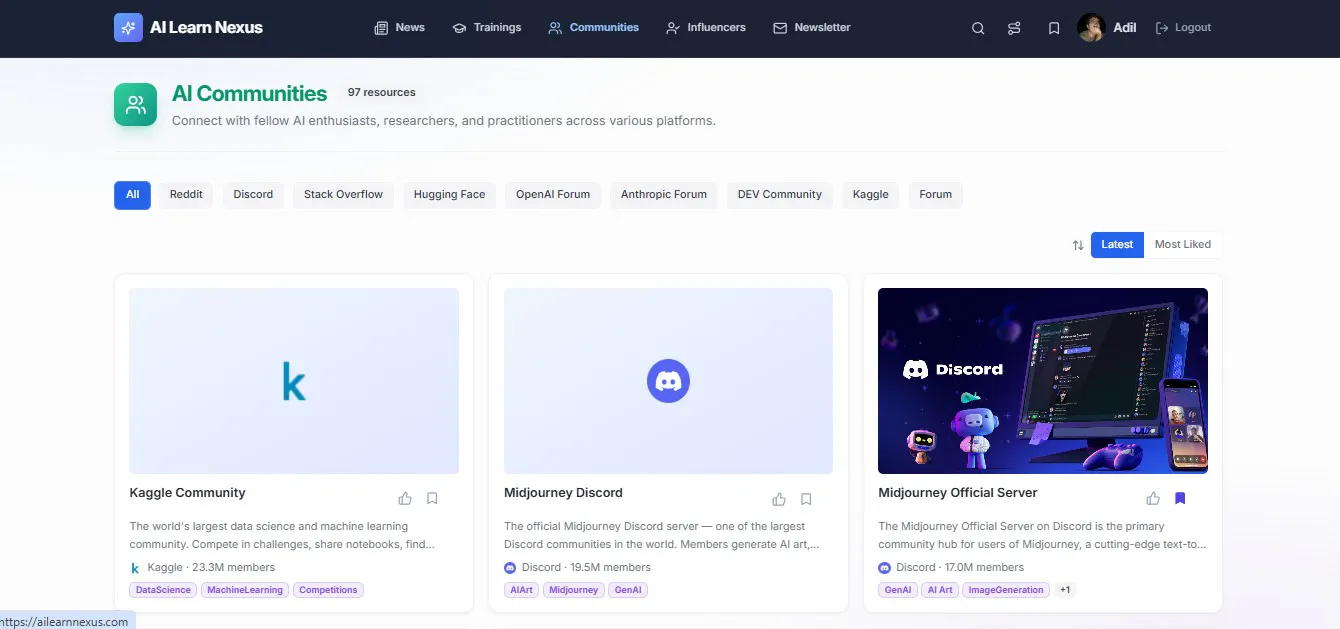Click the AIArt tag
Screen dimensions: 1340x629
(x=521, y=590)
